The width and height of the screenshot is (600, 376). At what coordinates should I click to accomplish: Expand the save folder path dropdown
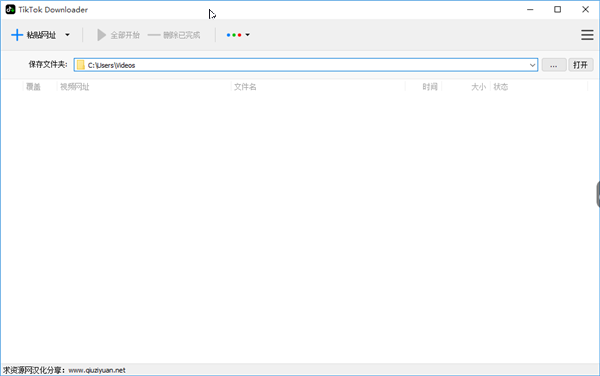pos(532,65)
